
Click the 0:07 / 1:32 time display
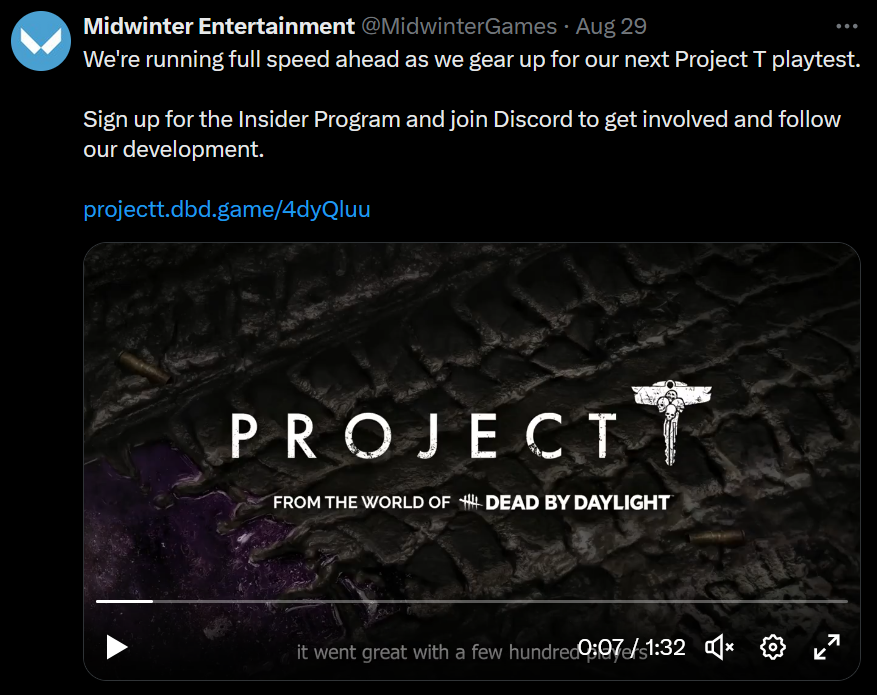[631, 647]
